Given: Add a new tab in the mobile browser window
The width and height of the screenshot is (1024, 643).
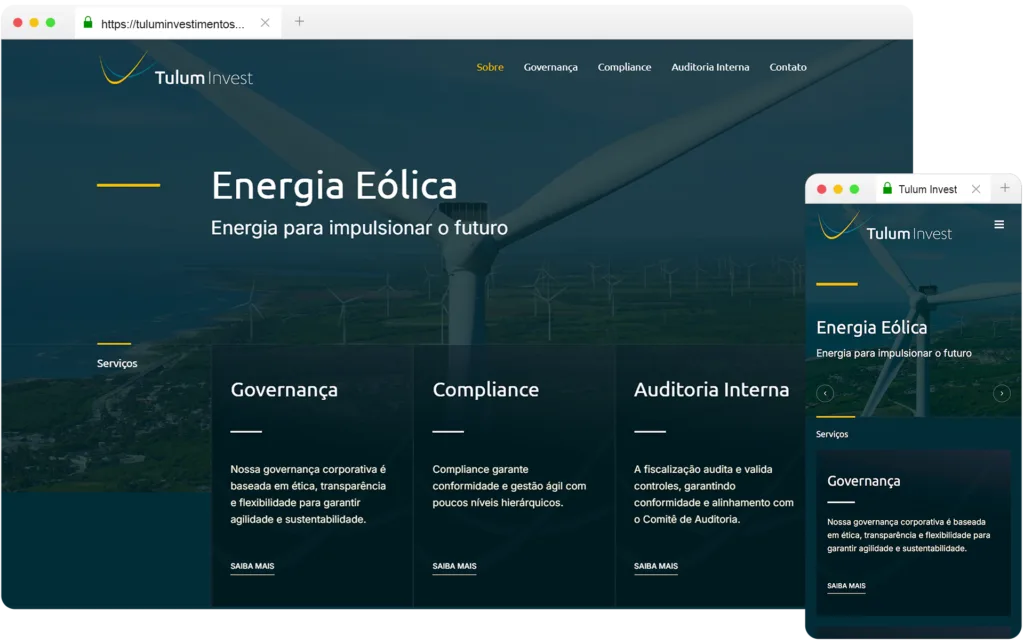Looking at the screenshot, I should 1004,188.
